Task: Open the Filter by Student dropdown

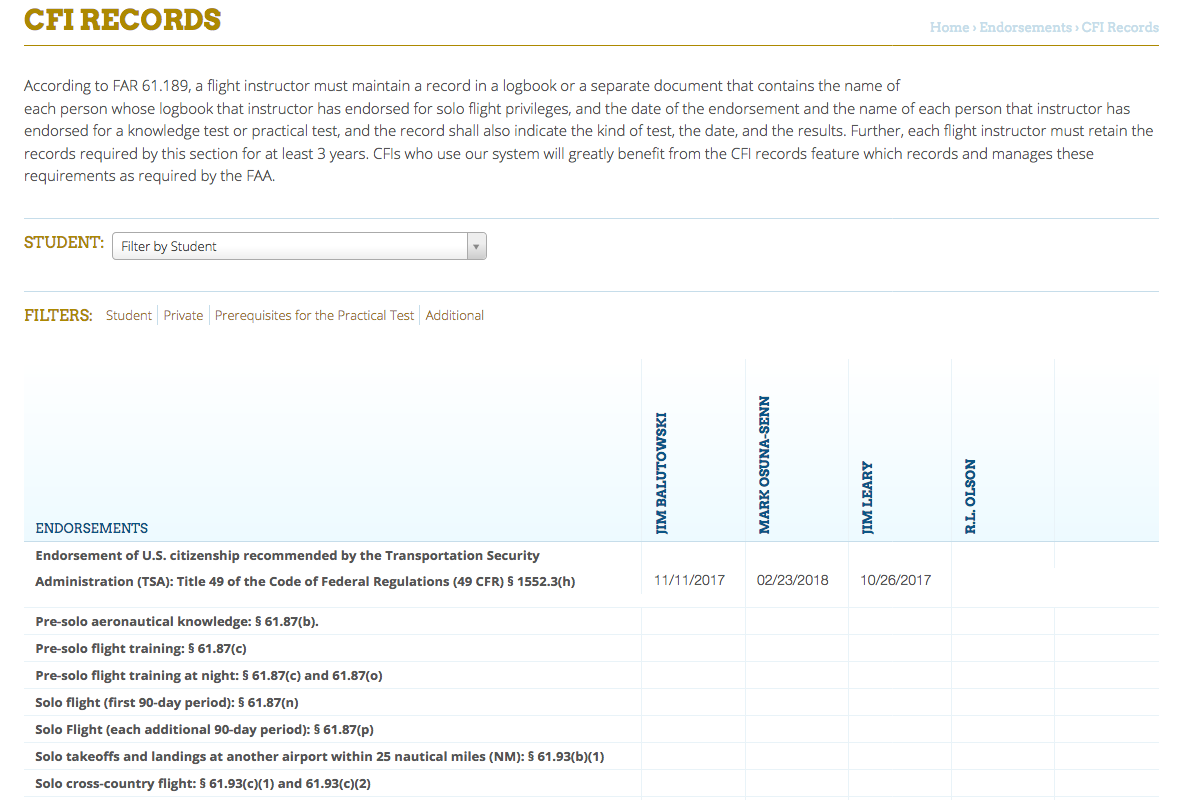Action: tap(290, 246)
